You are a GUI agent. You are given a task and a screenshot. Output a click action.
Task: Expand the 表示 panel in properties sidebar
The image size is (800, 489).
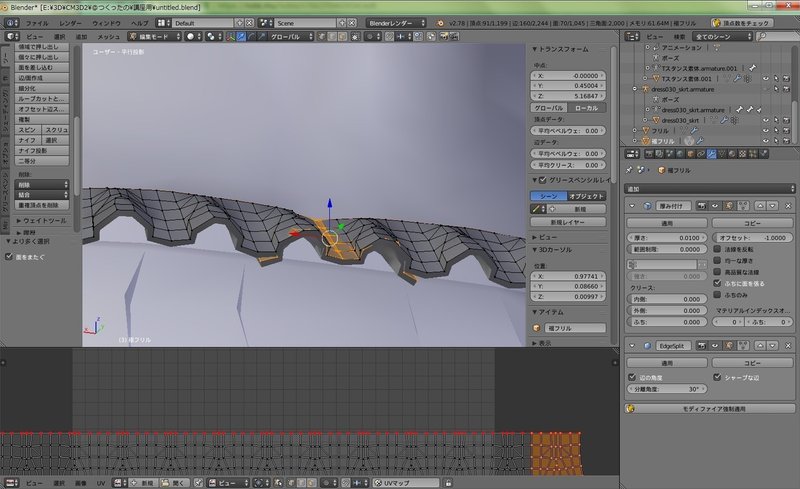534,343
